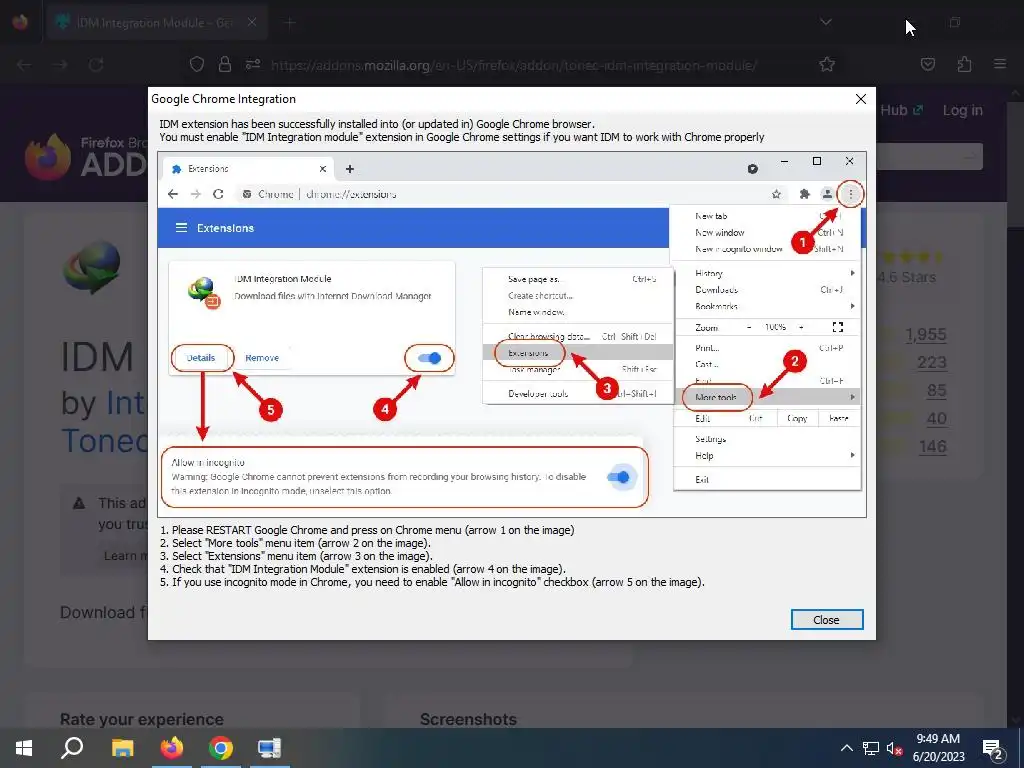
Task: Open the Firefox Extensions puzzle icon
Action: tap(964, 64)
